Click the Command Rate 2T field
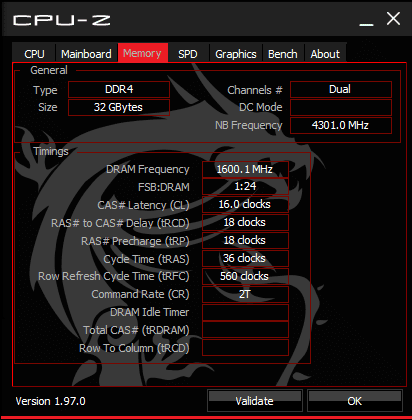Screen dimensions: 412x420 245,294
